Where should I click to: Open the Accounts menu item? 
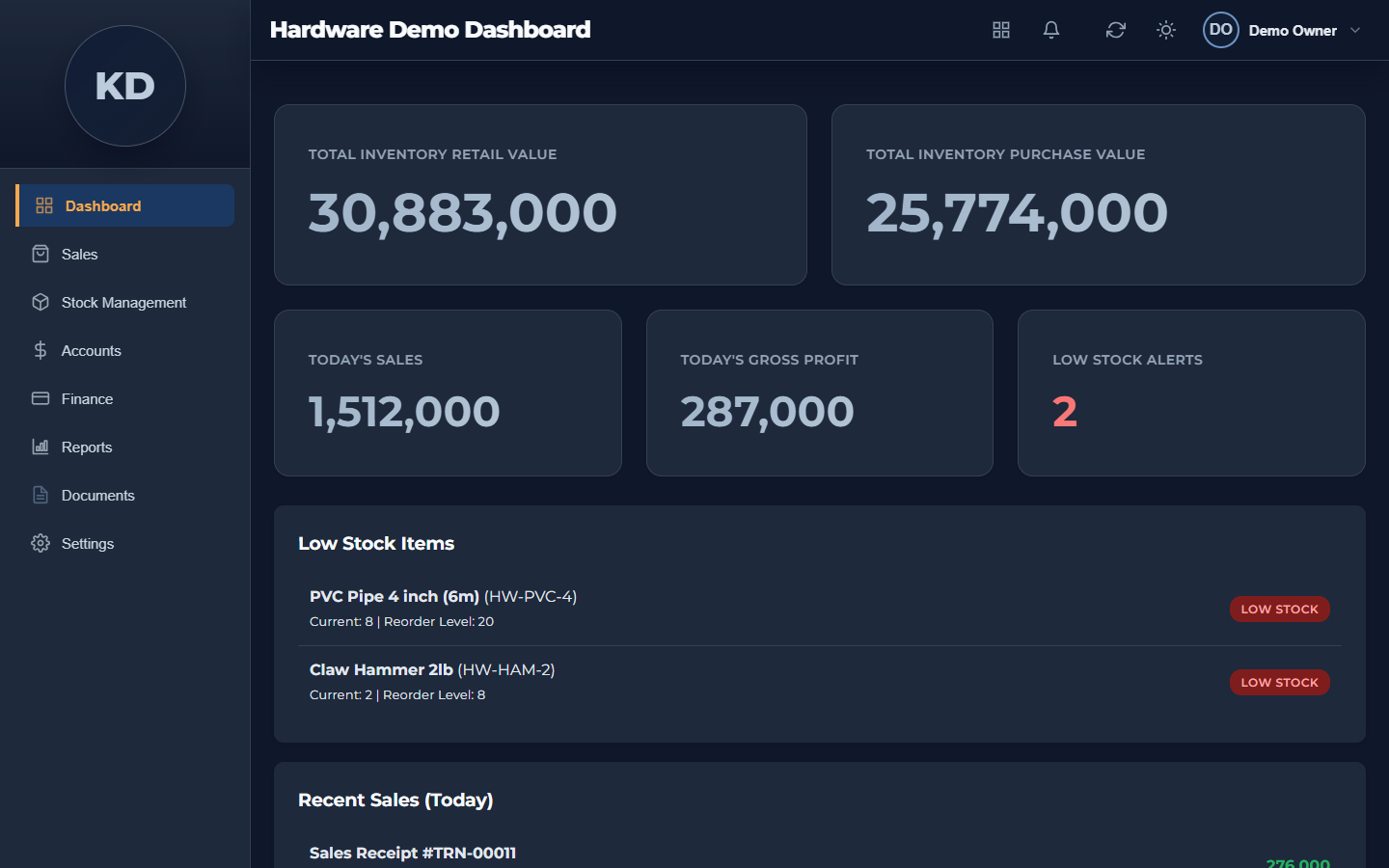tap(125, 350)
